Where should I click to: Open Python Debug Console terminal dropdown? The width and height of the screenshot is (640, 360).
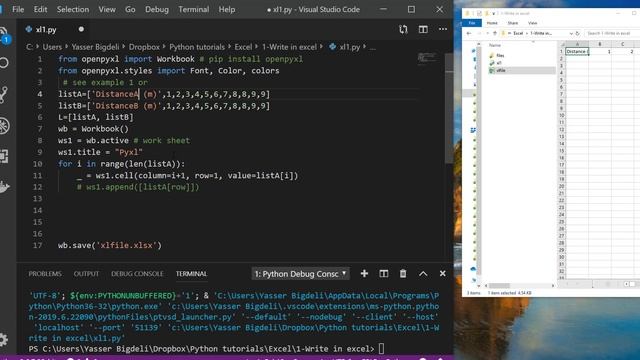[x=300, y=274]
